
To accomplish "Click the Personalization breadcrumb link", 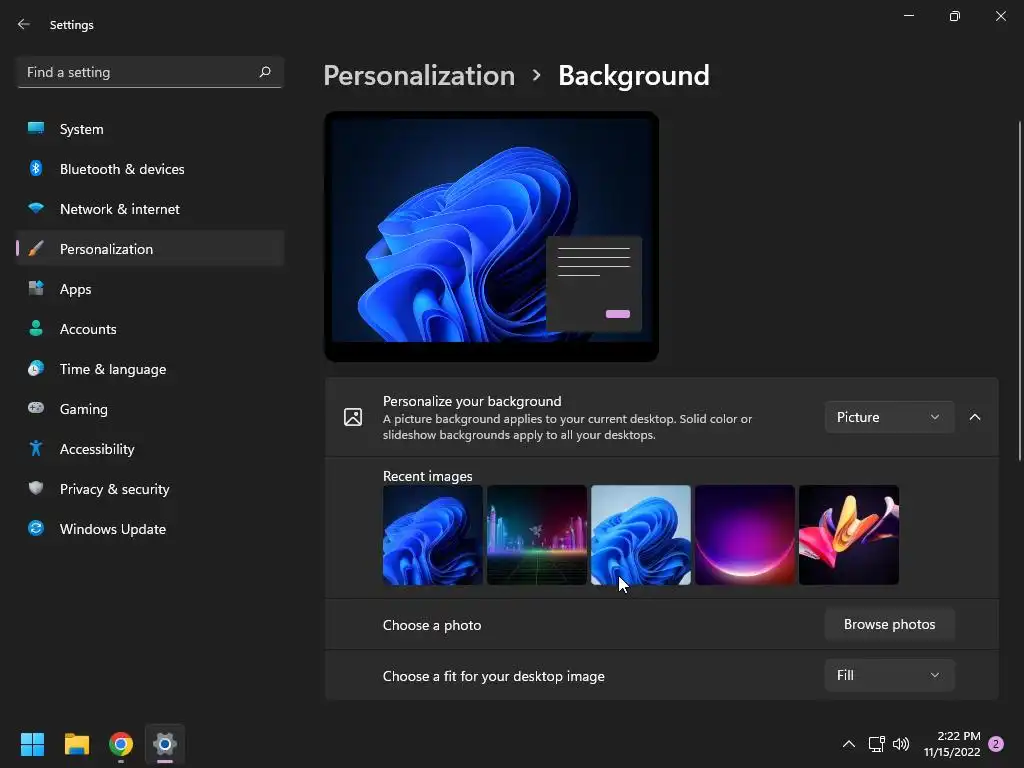I will tap(419, 76).
